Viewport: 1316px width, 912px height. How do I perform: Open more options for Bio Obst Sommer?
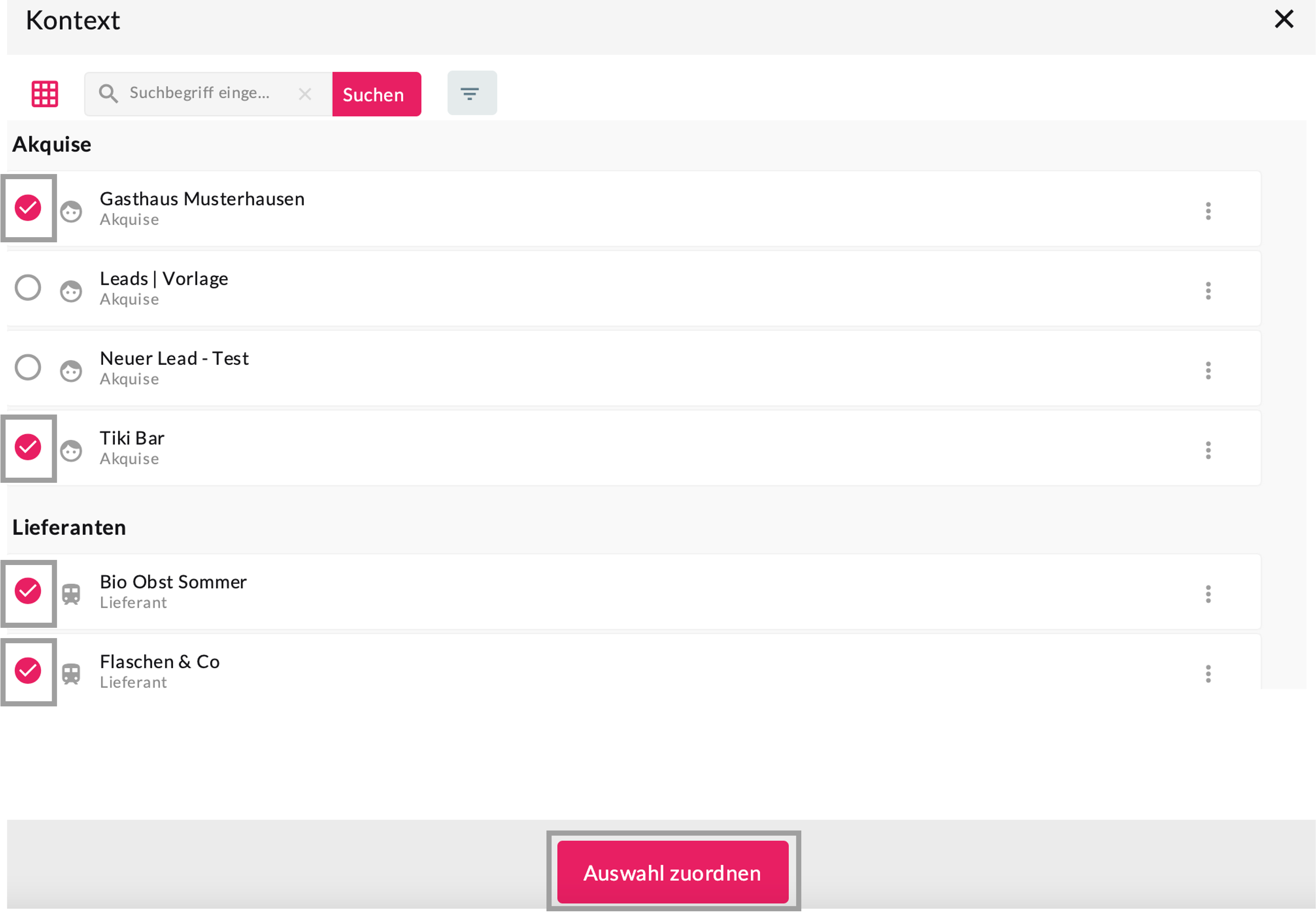(x=1207, y=594)
